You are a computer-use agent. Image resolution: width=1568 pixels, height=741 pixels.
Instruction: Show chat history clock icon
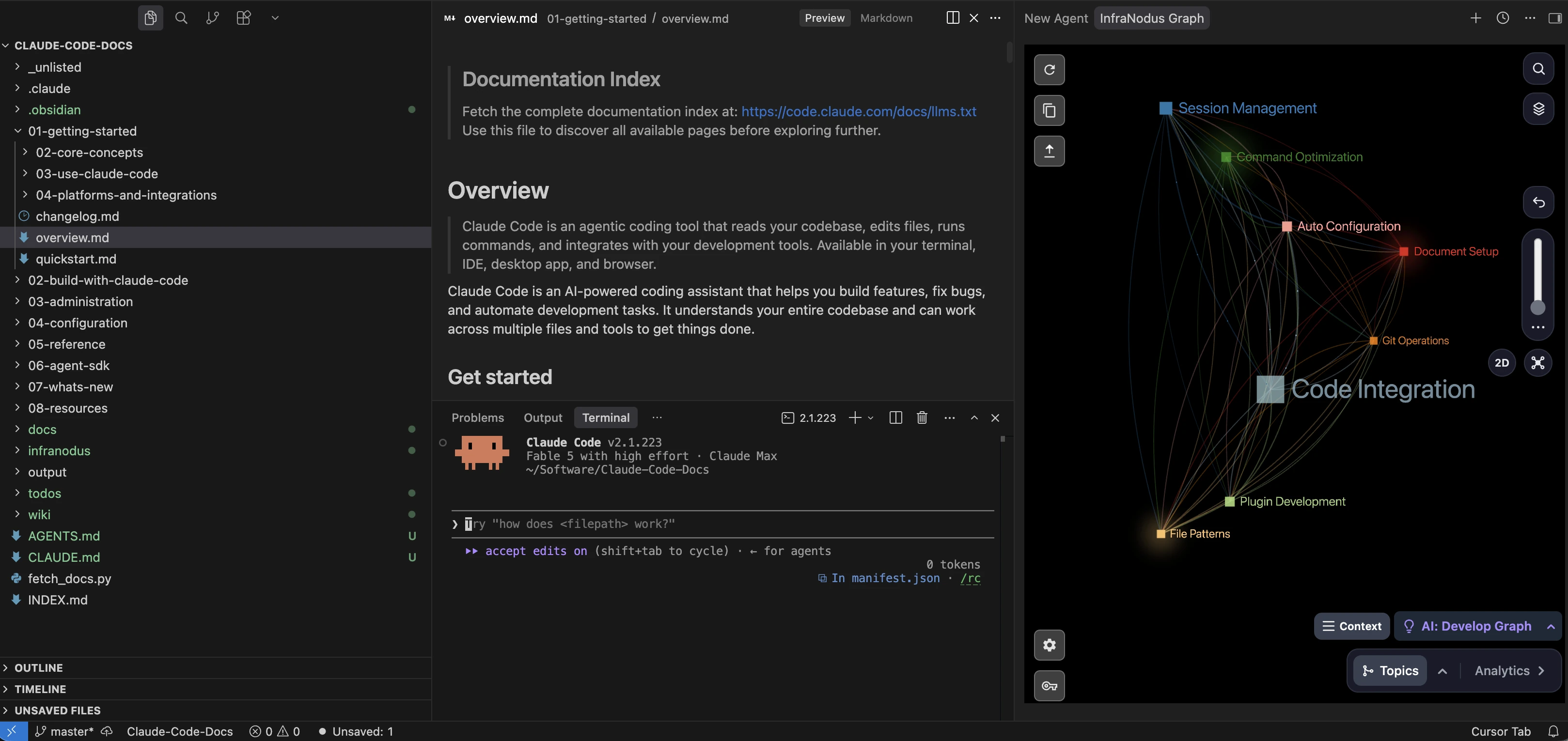click(x=1502, y=17)
